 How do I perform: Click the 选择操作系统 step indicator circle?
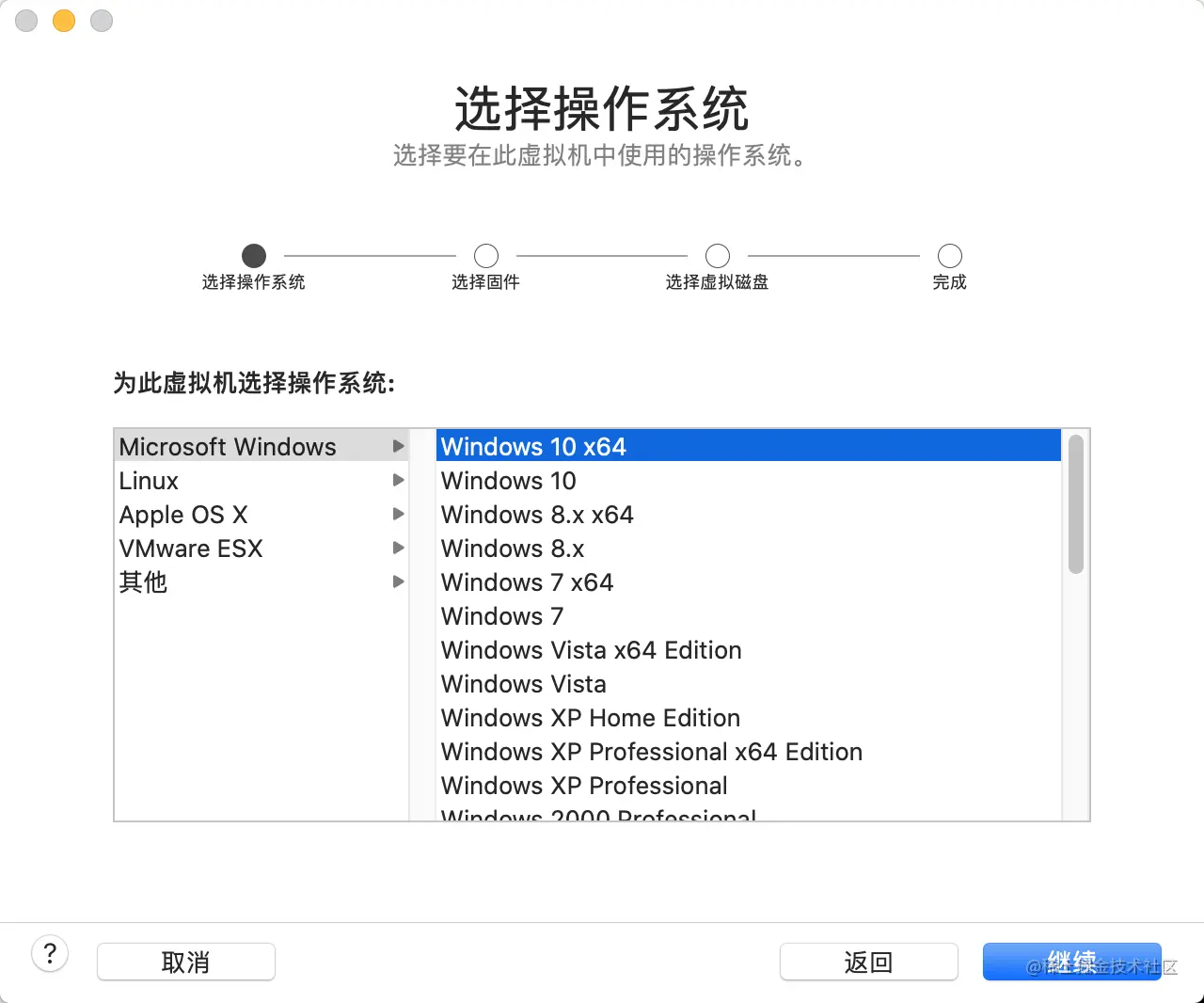254,255
